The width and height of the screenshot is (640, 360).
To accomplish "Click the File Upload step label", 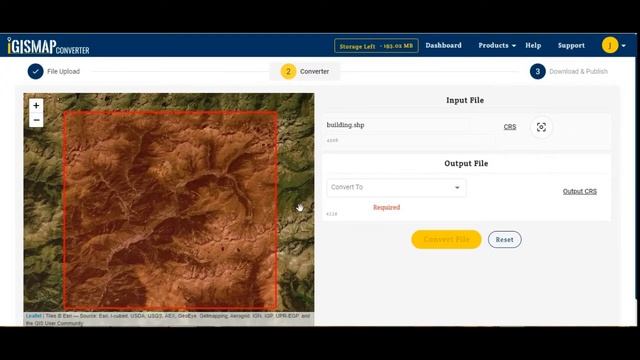I will tap(63, 71).
